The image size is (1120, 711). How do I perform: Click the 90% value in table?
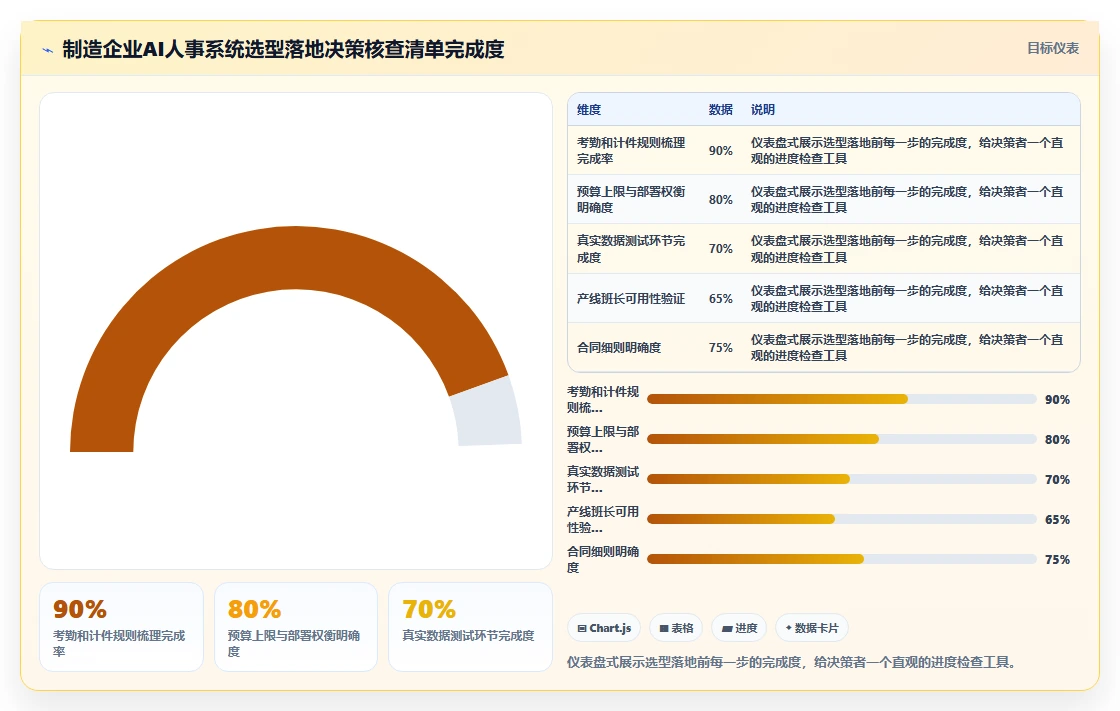[721, 151]
